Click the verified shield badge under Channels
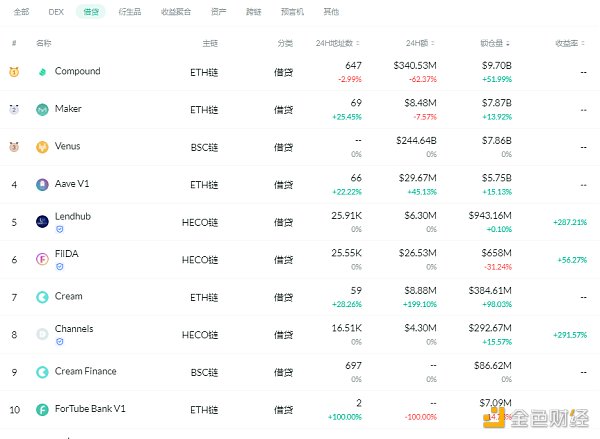600x439 pixels. pos(60,342)
